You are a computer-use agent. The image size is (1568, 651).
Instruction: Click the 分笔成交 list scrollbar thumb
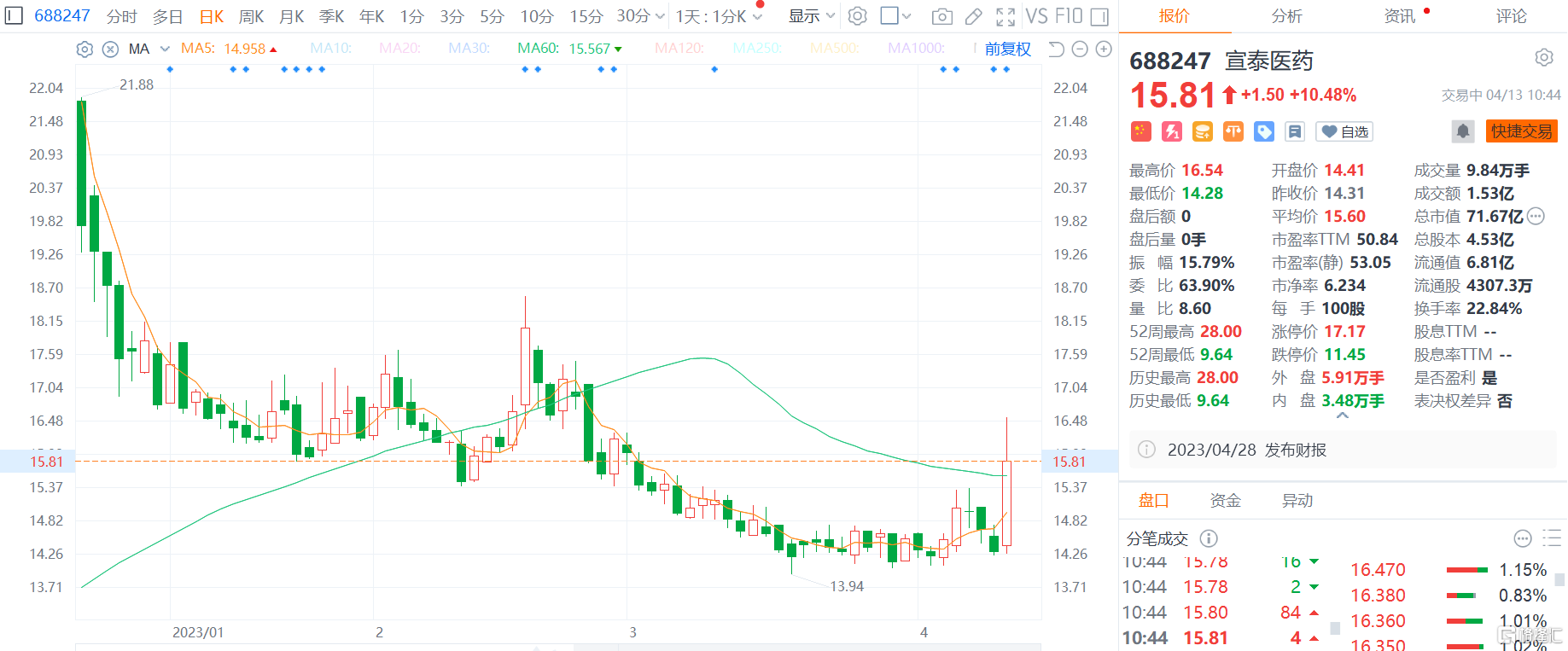1559,580
